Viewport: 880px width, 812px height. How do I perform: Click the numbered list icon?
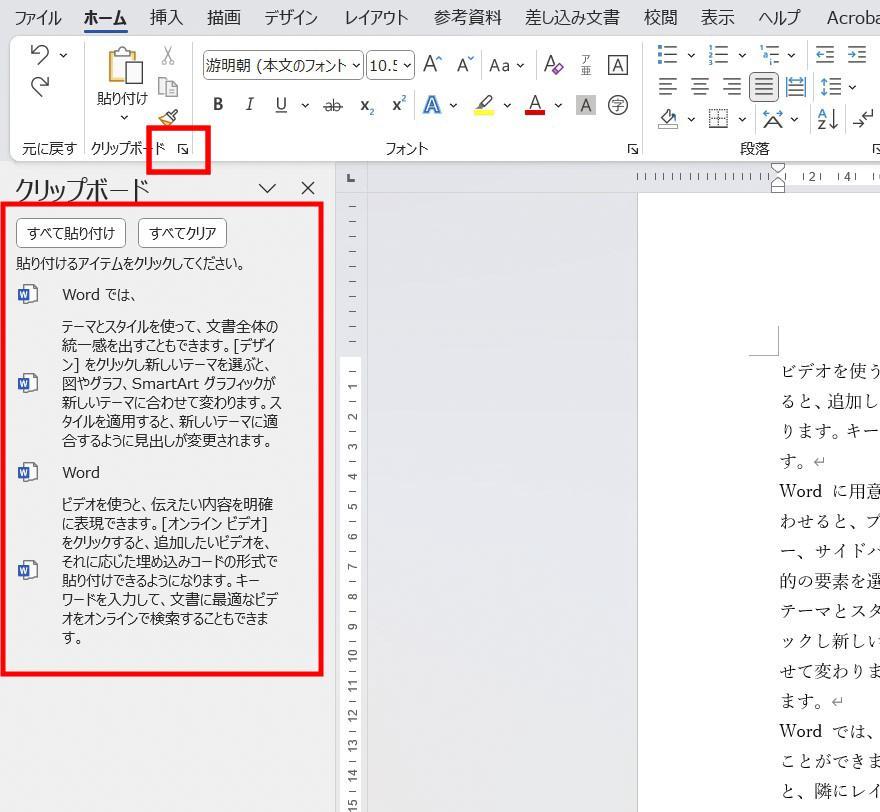[718, 54]
